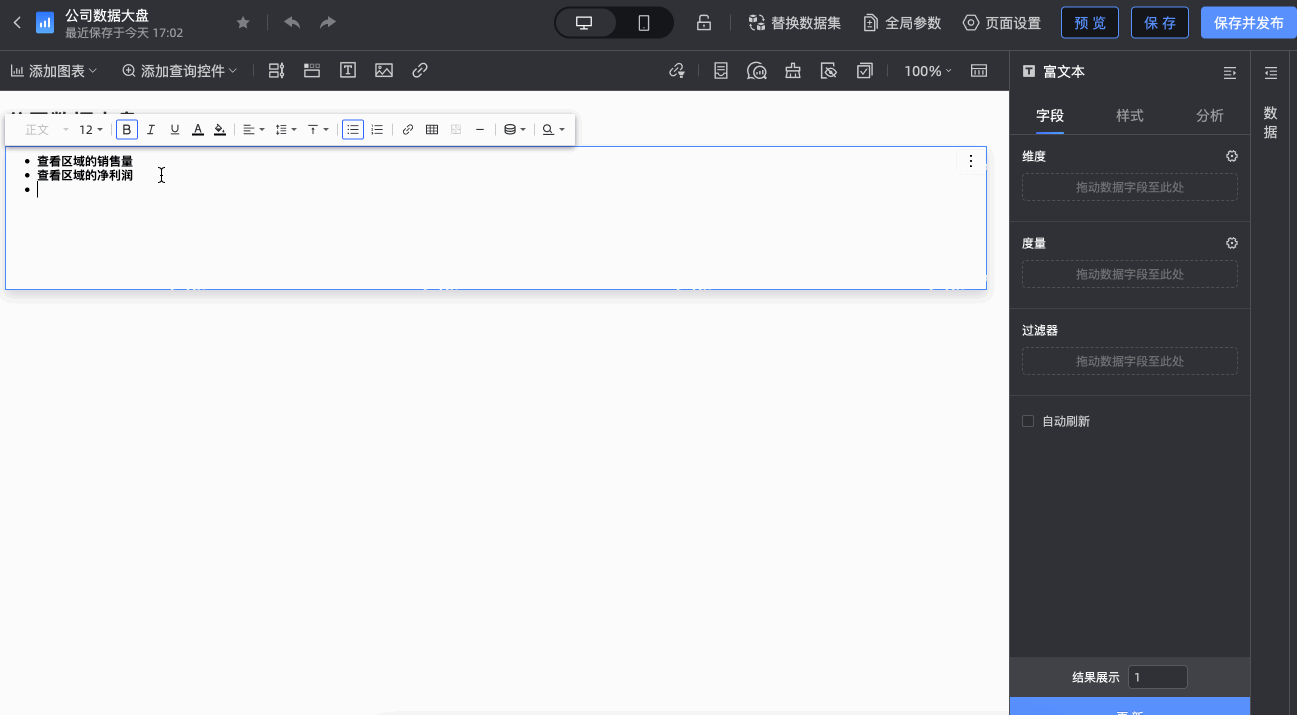Click the text line 查看区域的净利润
Screen dimensions: 1297x715
tap(85, 175)
